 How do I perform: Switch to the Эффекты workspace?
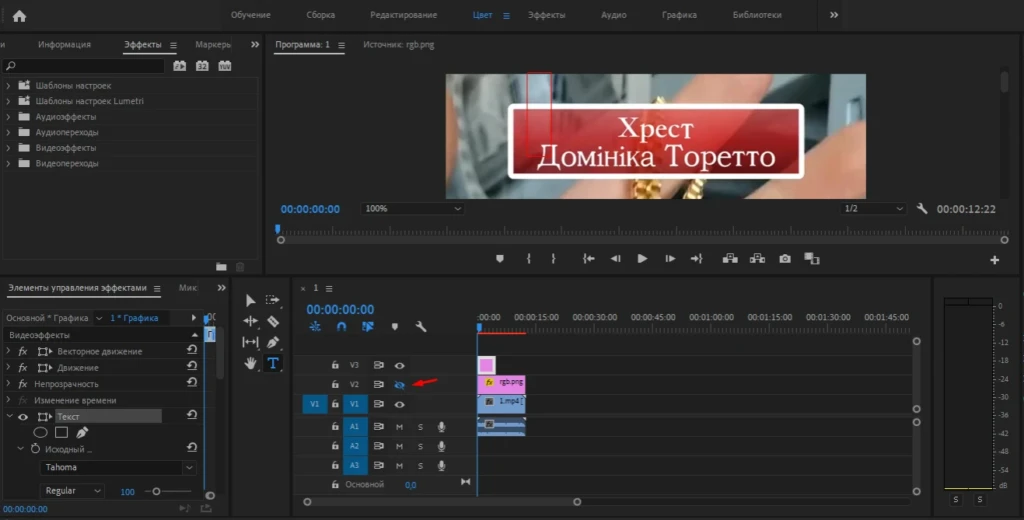point(547,15)
